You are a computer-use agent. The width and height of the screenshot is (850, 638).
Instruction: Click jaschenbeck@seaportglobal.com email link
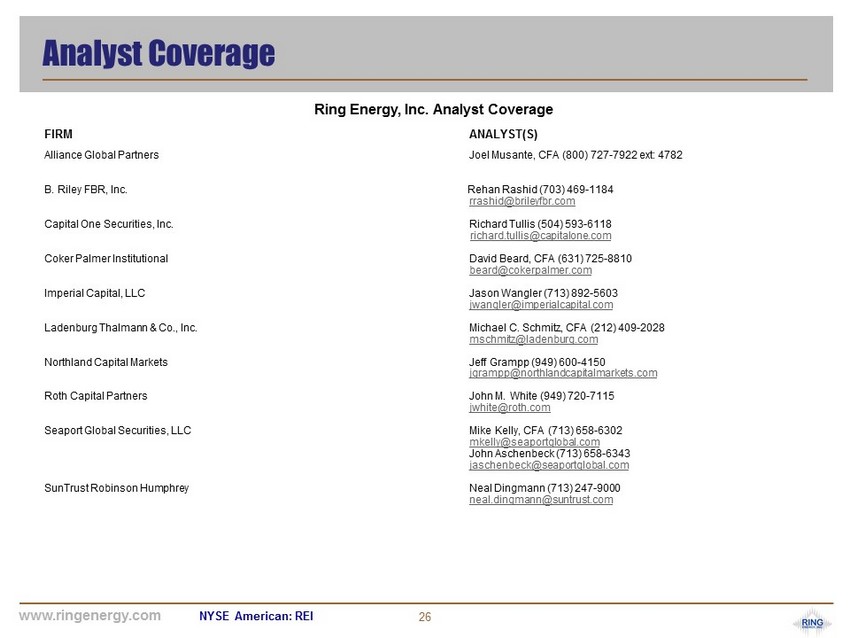(549, 465)
